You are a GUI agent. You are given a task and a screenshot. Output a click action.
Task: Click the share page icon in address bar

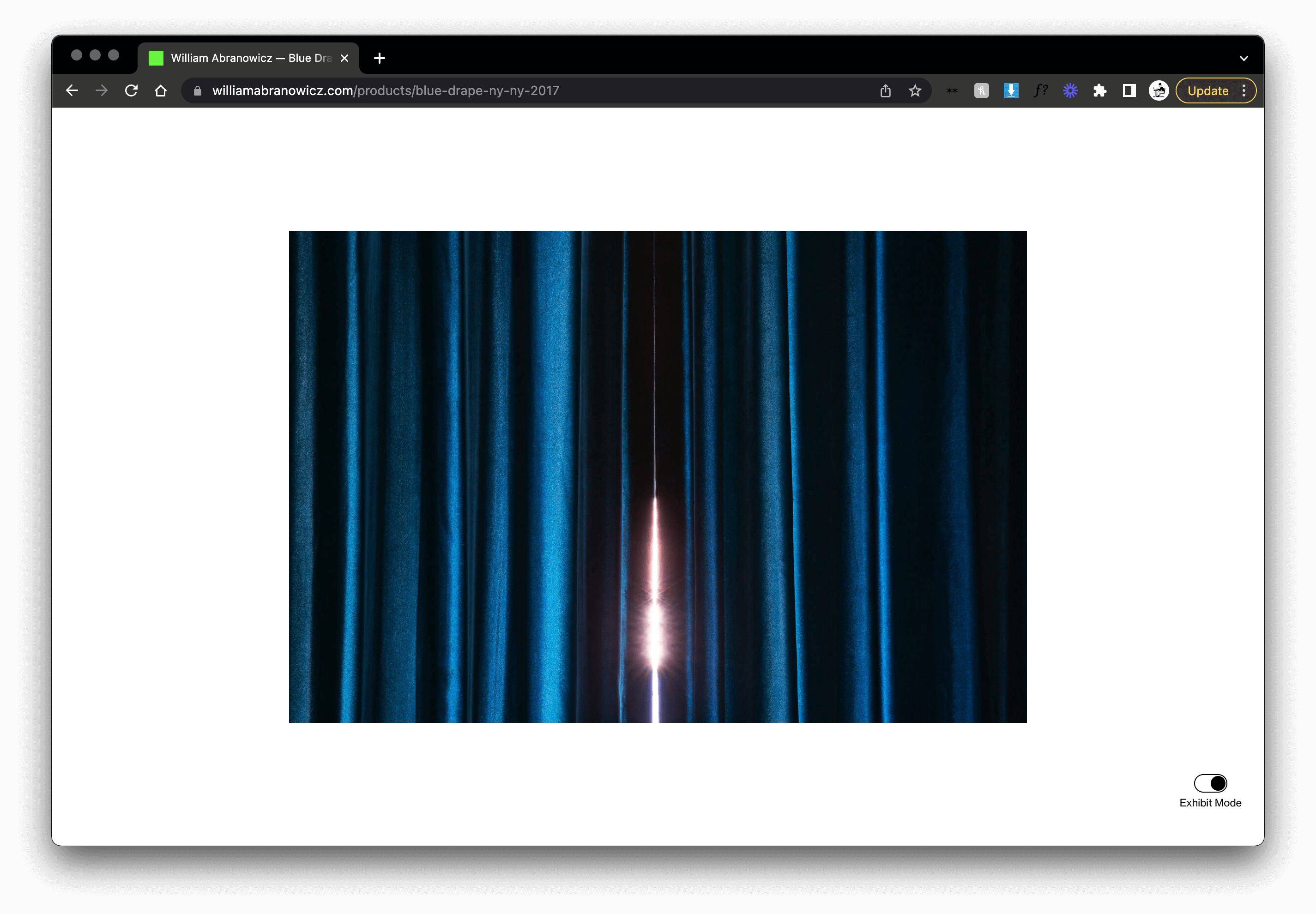[x=885, y=90]
